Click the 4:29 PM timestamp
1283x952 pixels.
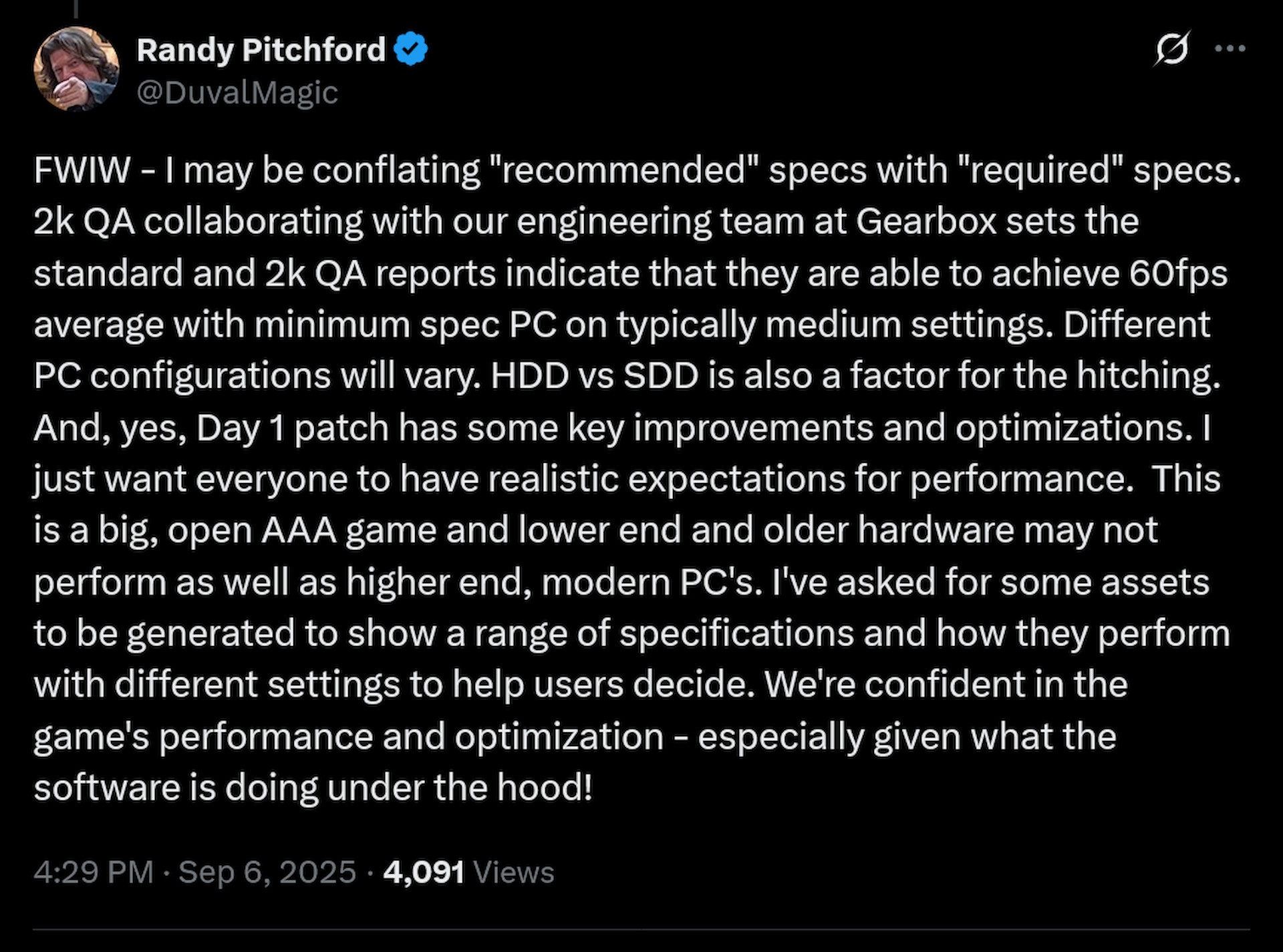94,872
